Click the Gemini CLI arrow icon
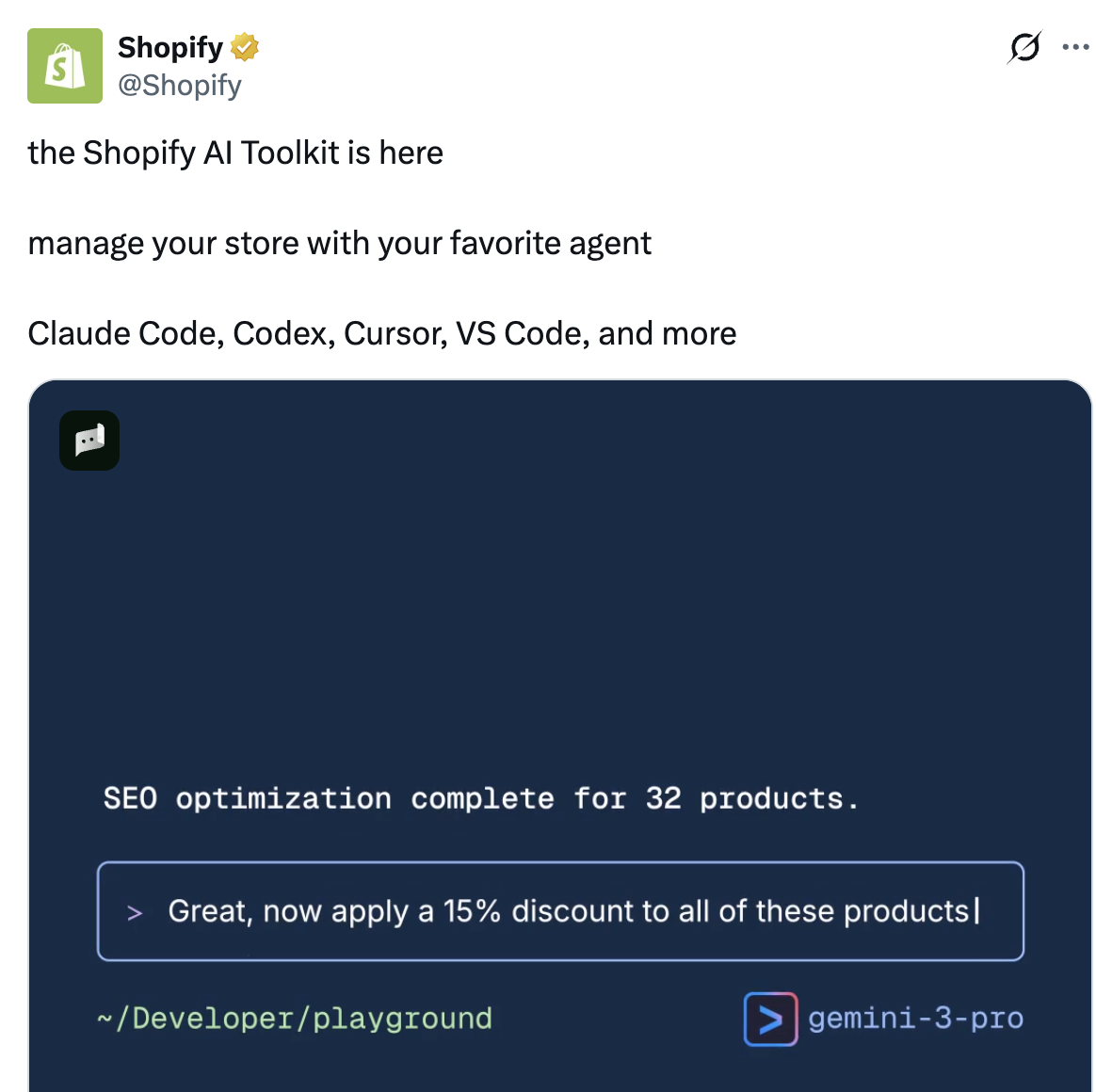This screenshot has width=1096, height=1092. coord(770,1020)
